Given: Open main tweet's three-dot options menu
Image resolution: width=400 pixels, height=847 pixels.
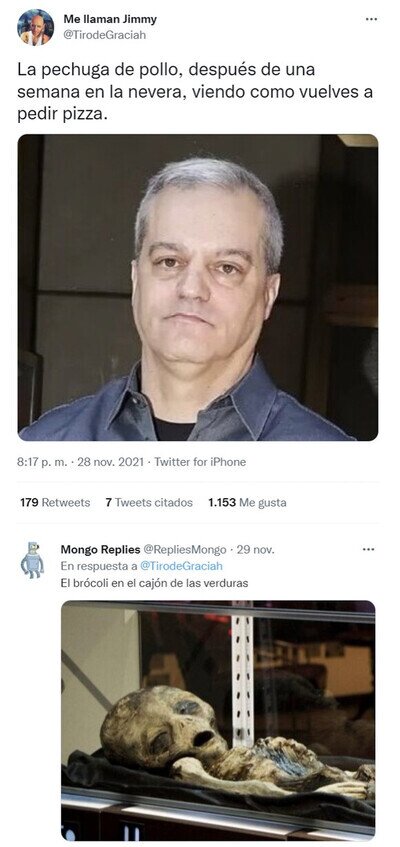Looking at the screenshot, I should [x=371, y=19].
